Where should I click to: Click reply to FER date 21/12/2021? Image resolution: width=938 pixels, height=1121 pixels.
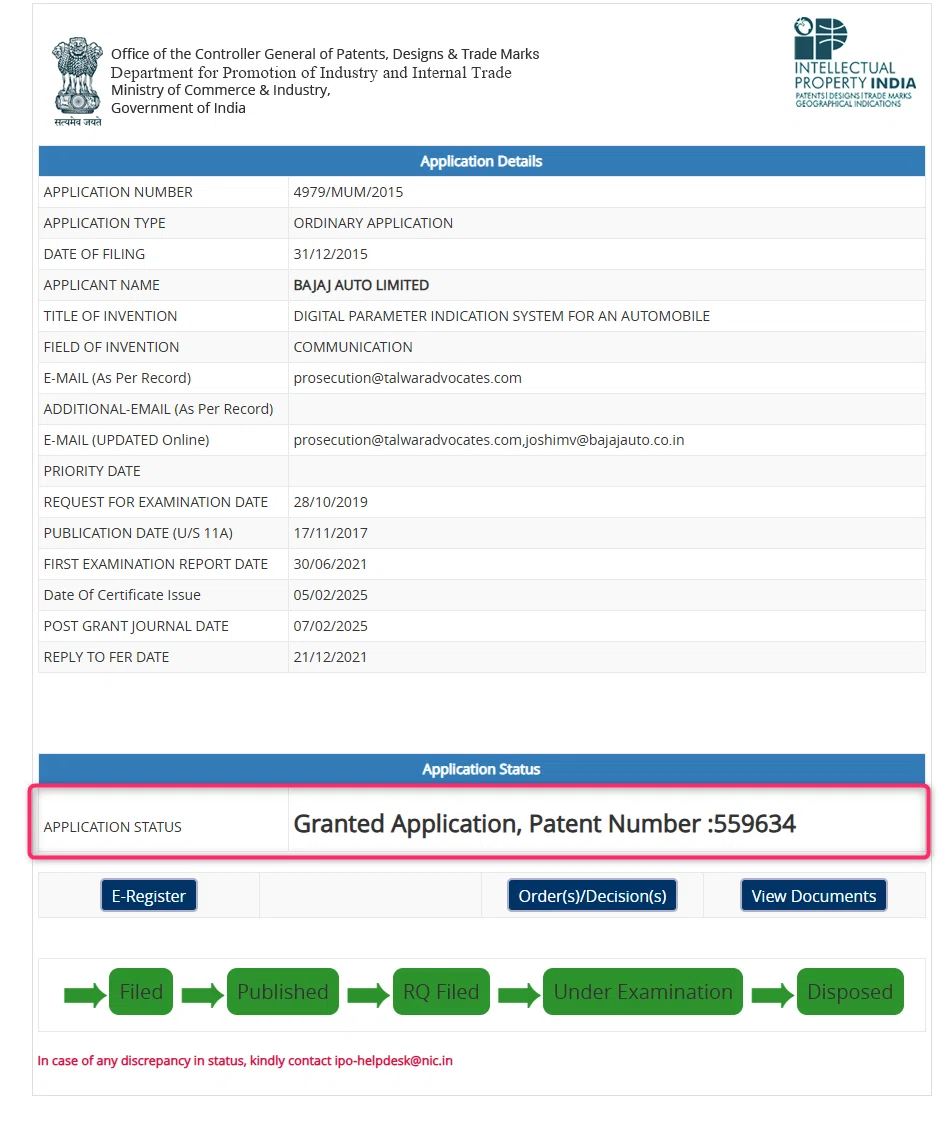tap(330, 657)
